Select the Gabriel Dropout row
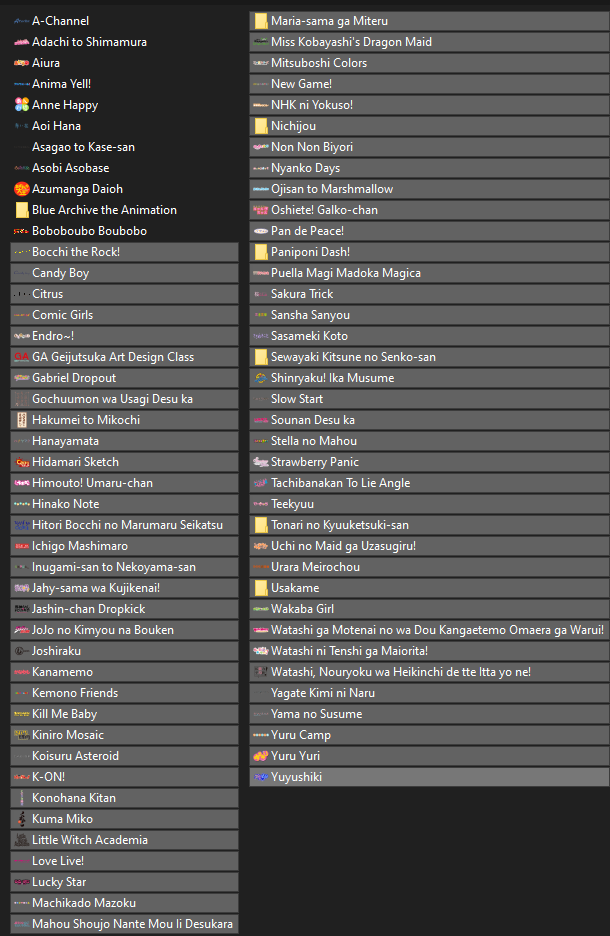Image resolution: width=610 pixels, height=936 pixels. pyautogui.click(x=124, y=378)
